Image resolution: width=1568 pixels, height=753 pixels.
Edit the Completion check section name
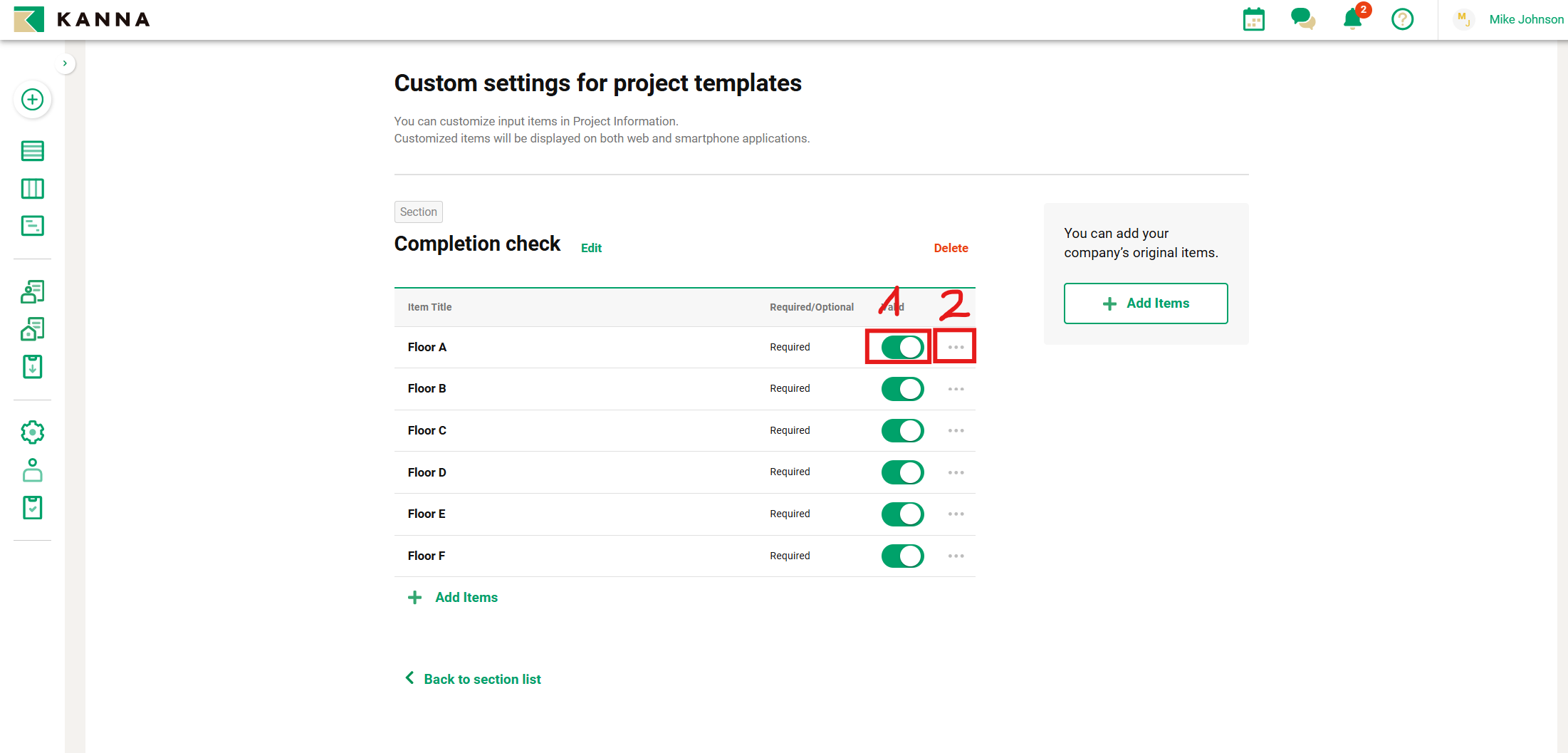click(x=591, y=248)
